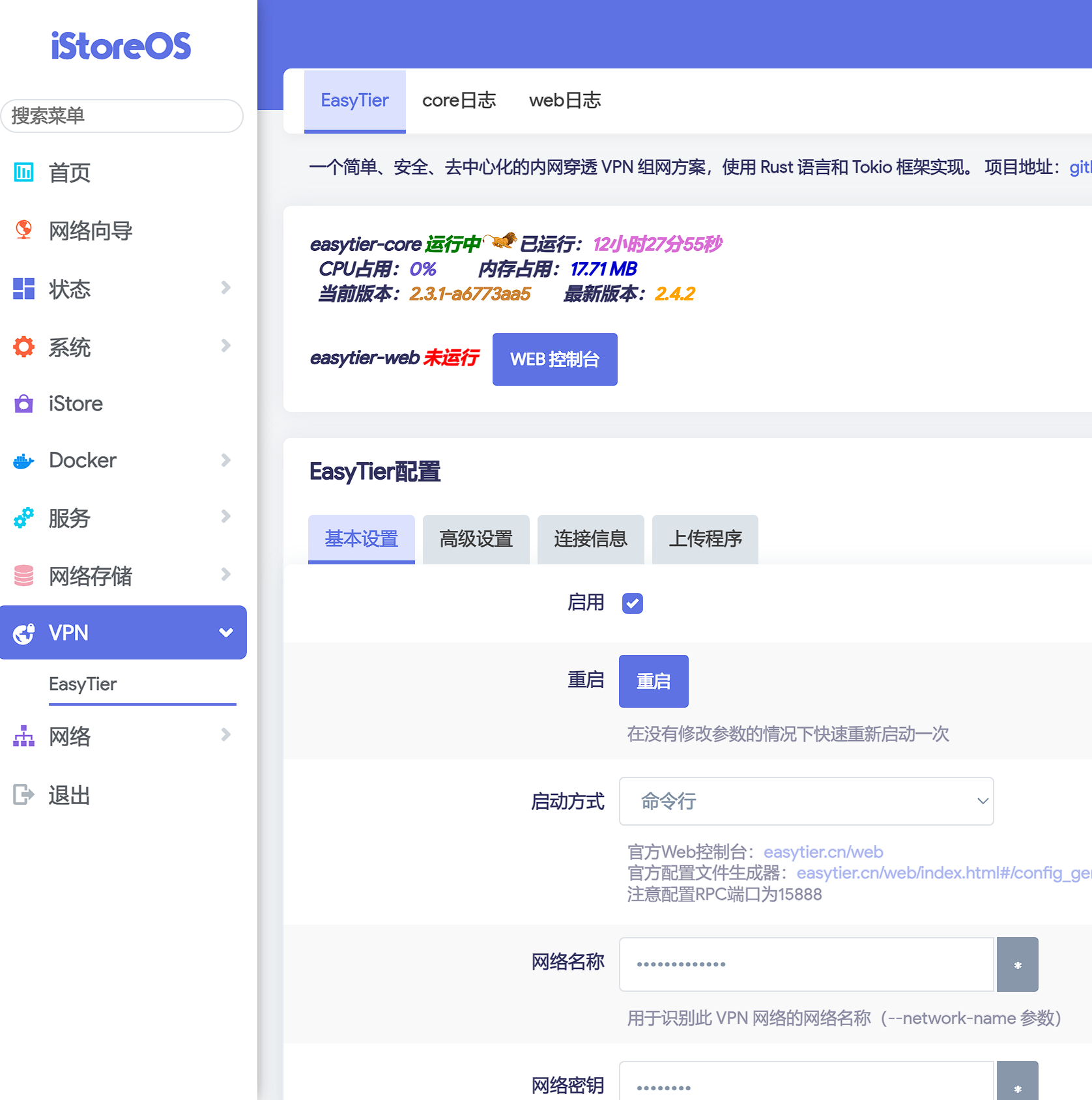1092x1100 pixels.
Task: Open the 启动方式 dropdown
Action: click(806, 801)
